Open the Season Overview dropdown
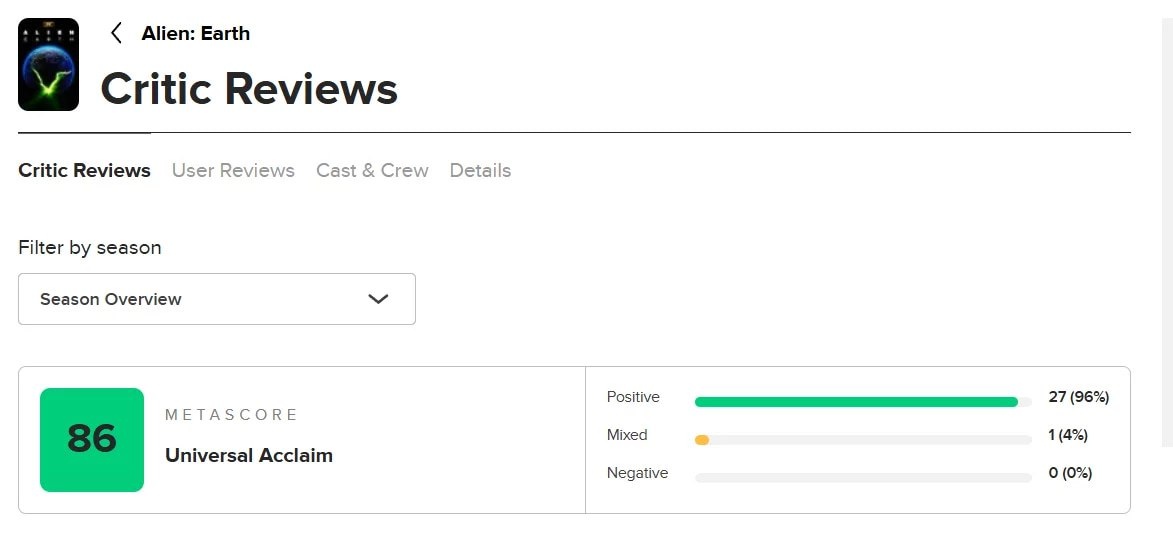The width and height of the screenshot is (1173, 558). coord(217,299)
